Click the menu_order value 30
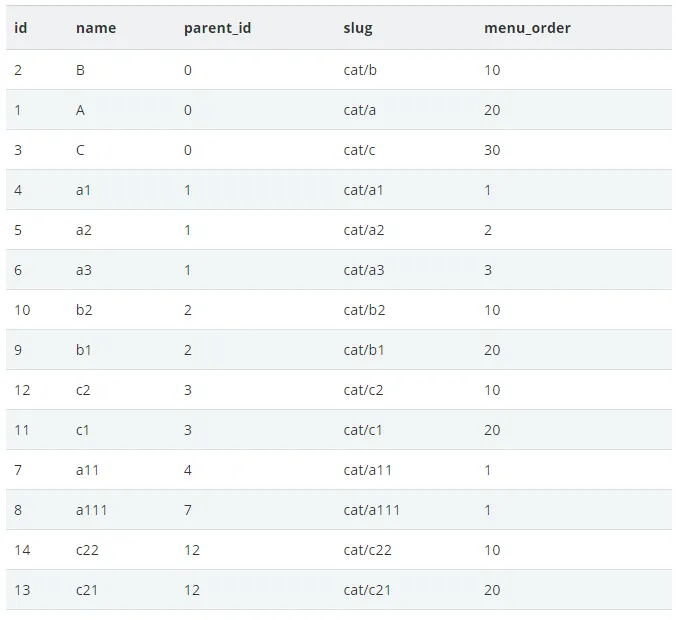 tap(492, 150)
